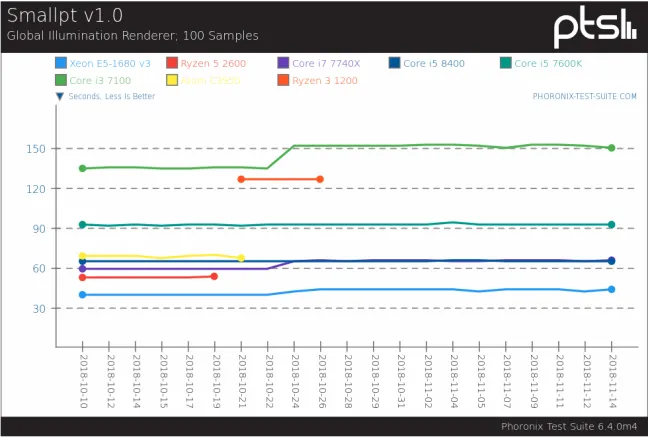This screenshot has height=437, width=650.
Task: Click the Xeon E5-1680 v3 starting data point
Action: pyautogui.click(x=82, y=295)
